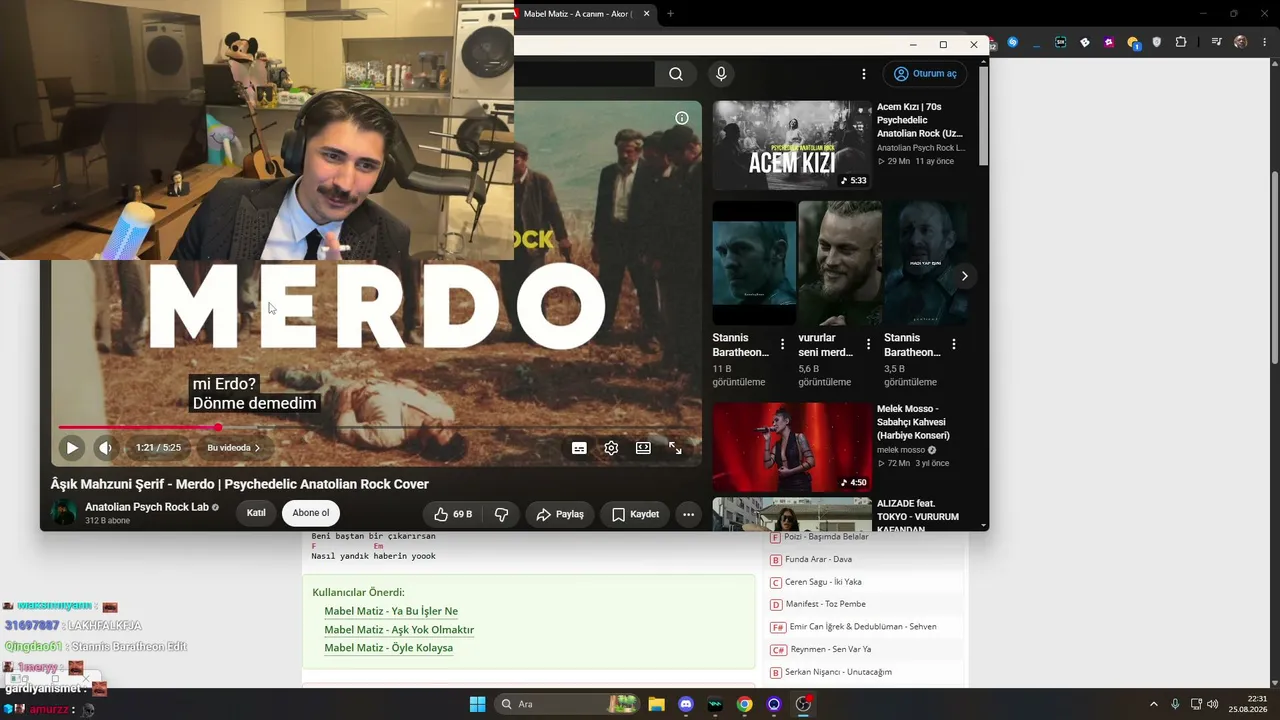Click the YouTube search magnifier button
The height and width of the screenshot is (720, 1280).
[676, 74]
